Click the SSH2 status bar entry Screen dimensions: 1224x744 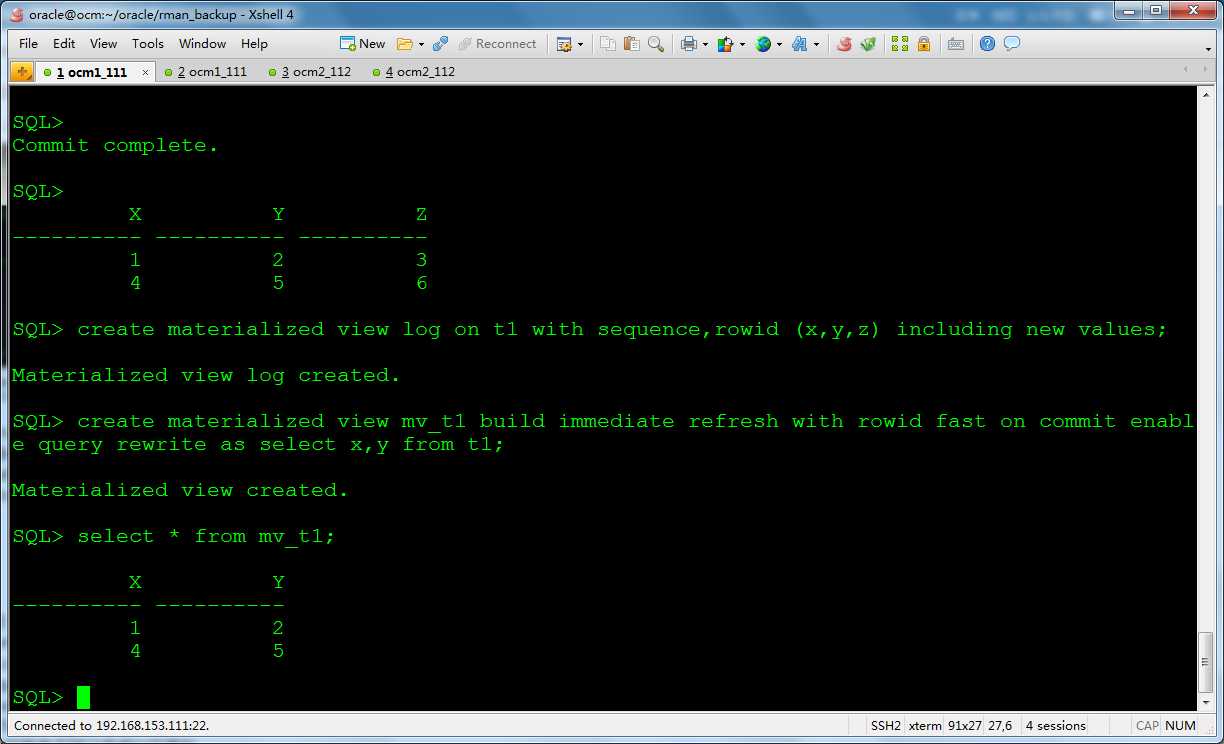[x=886, y=726]
